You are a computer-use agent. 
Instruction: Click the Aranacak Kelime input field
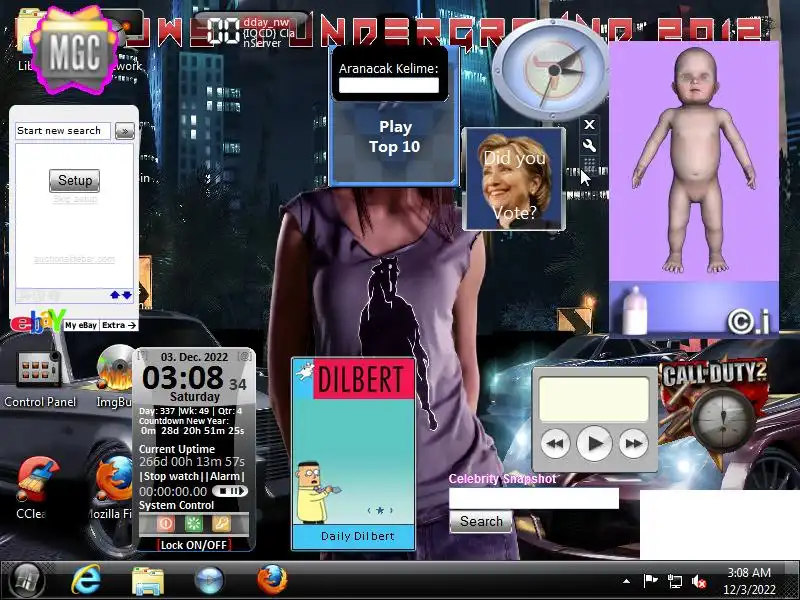(389, 85)
